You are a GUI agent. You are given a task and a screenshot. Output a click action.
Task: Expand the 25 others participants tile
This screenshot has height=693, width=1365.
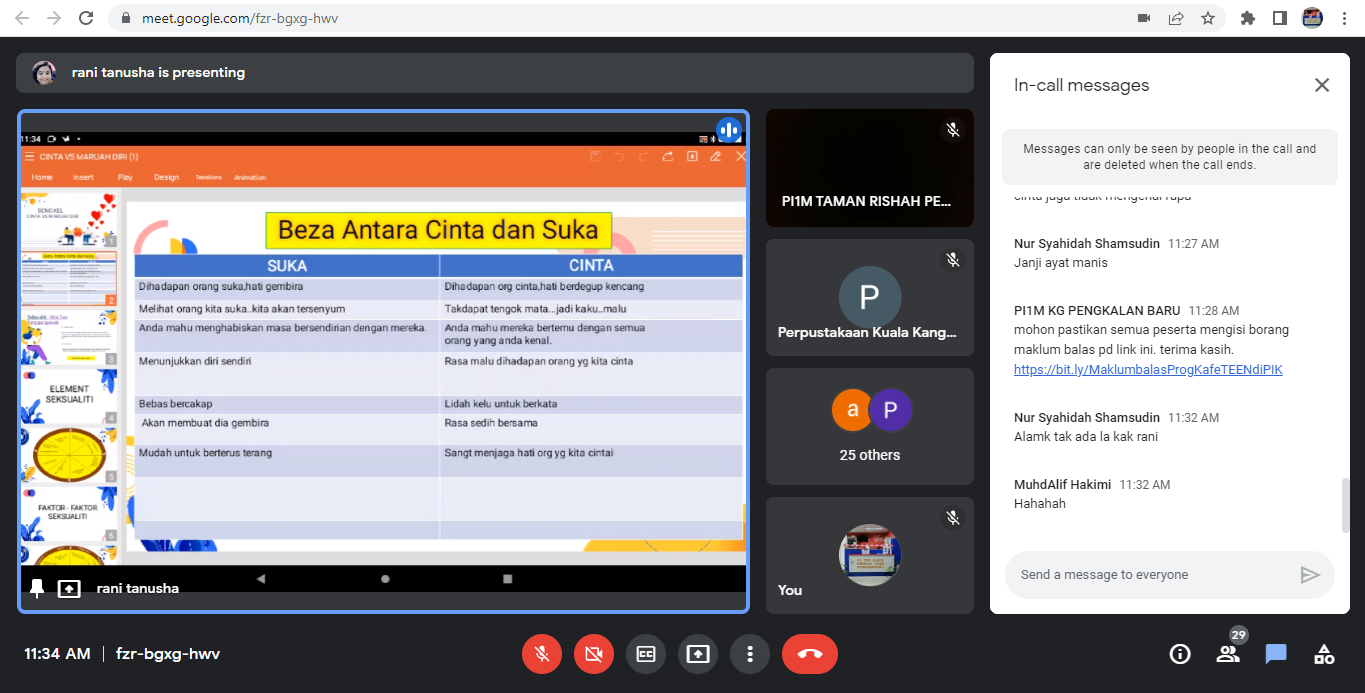point(869,427)
